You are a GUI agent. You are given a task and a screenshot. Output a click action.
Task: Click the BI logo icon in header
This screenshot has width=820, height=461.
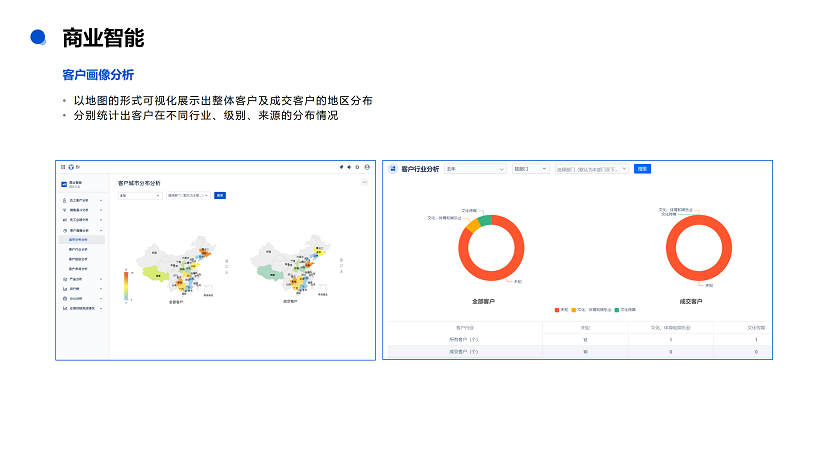69,167
